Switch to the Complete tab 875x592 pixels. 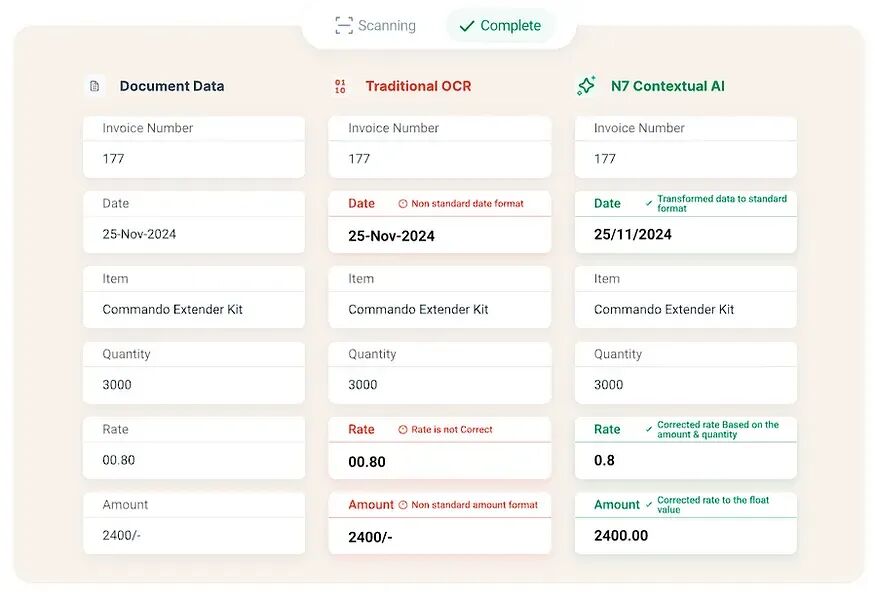click(x=499, y=26)
